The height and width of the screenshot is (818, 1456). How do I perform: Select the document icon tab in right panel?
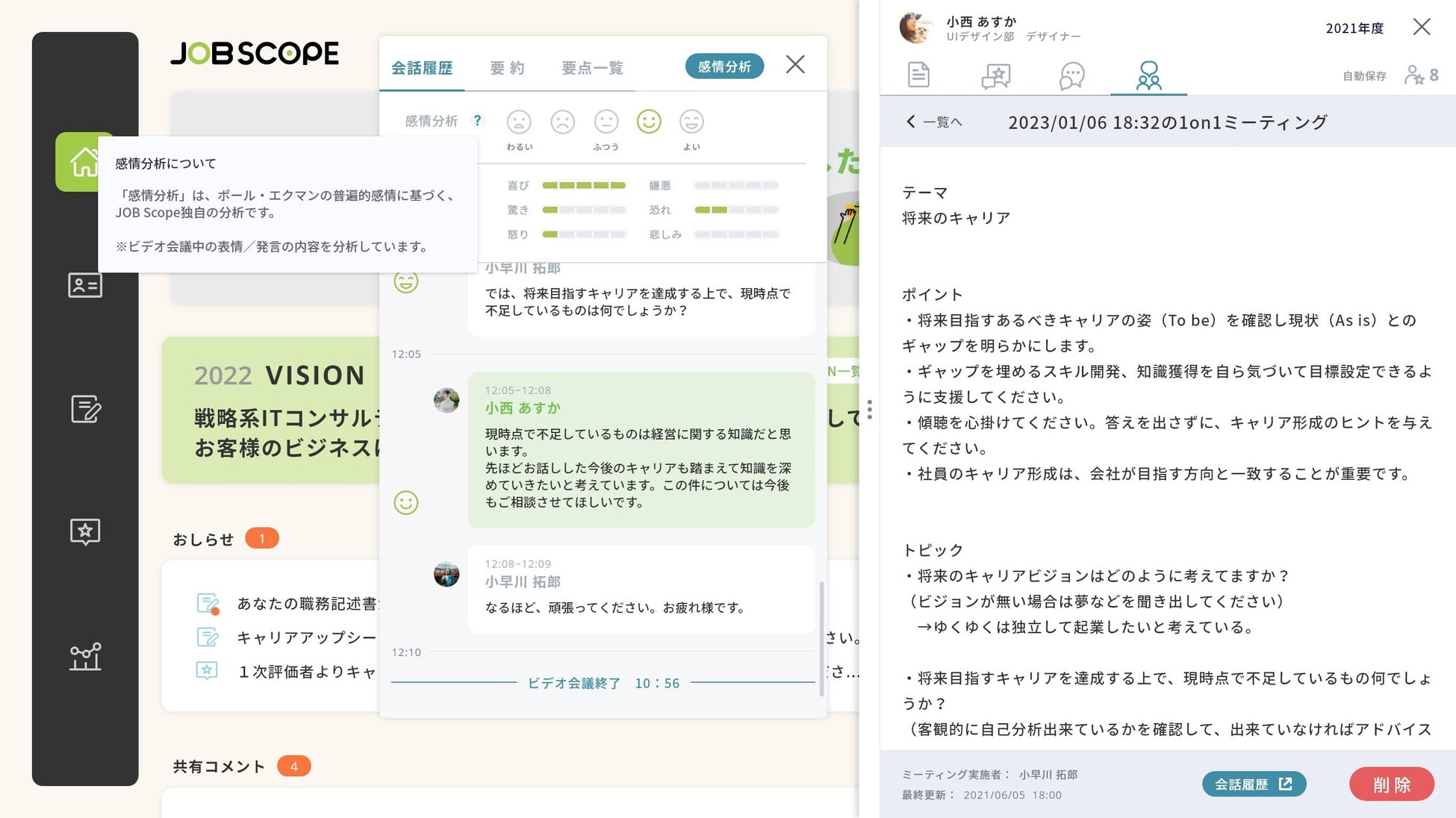point(918,75)
